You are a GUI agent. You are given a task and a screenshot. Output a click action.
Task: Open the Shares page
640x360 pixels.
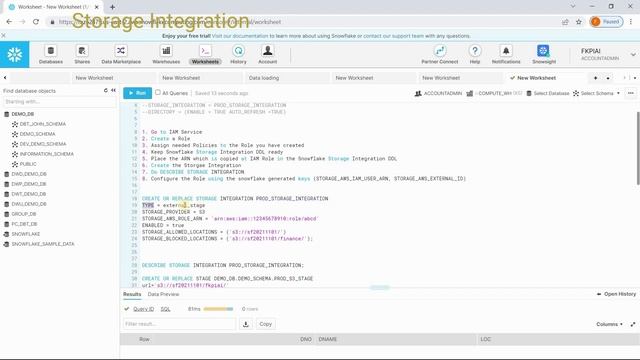82,55
